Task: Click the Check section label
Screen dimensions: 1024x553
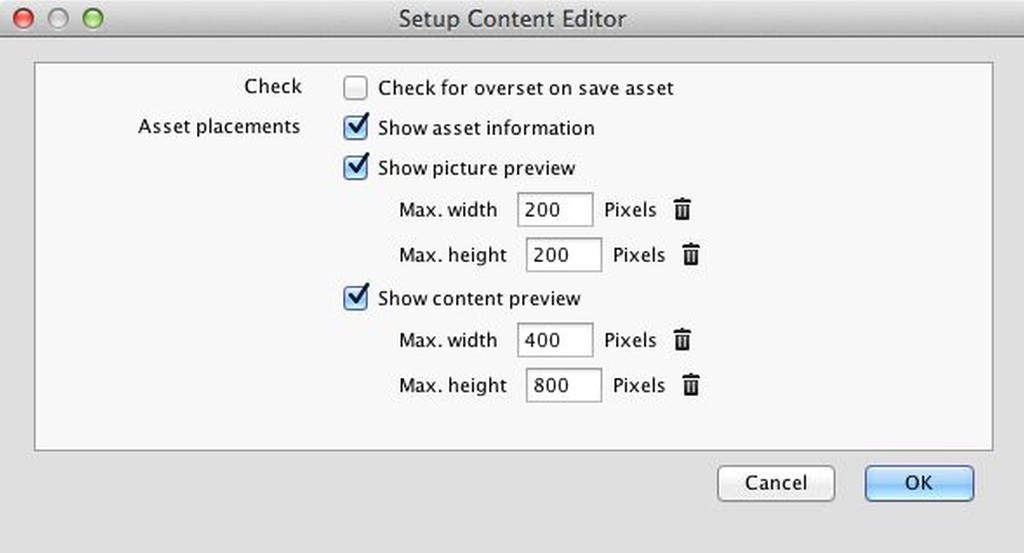Action: pyautogui.click(x=273, y=87)
